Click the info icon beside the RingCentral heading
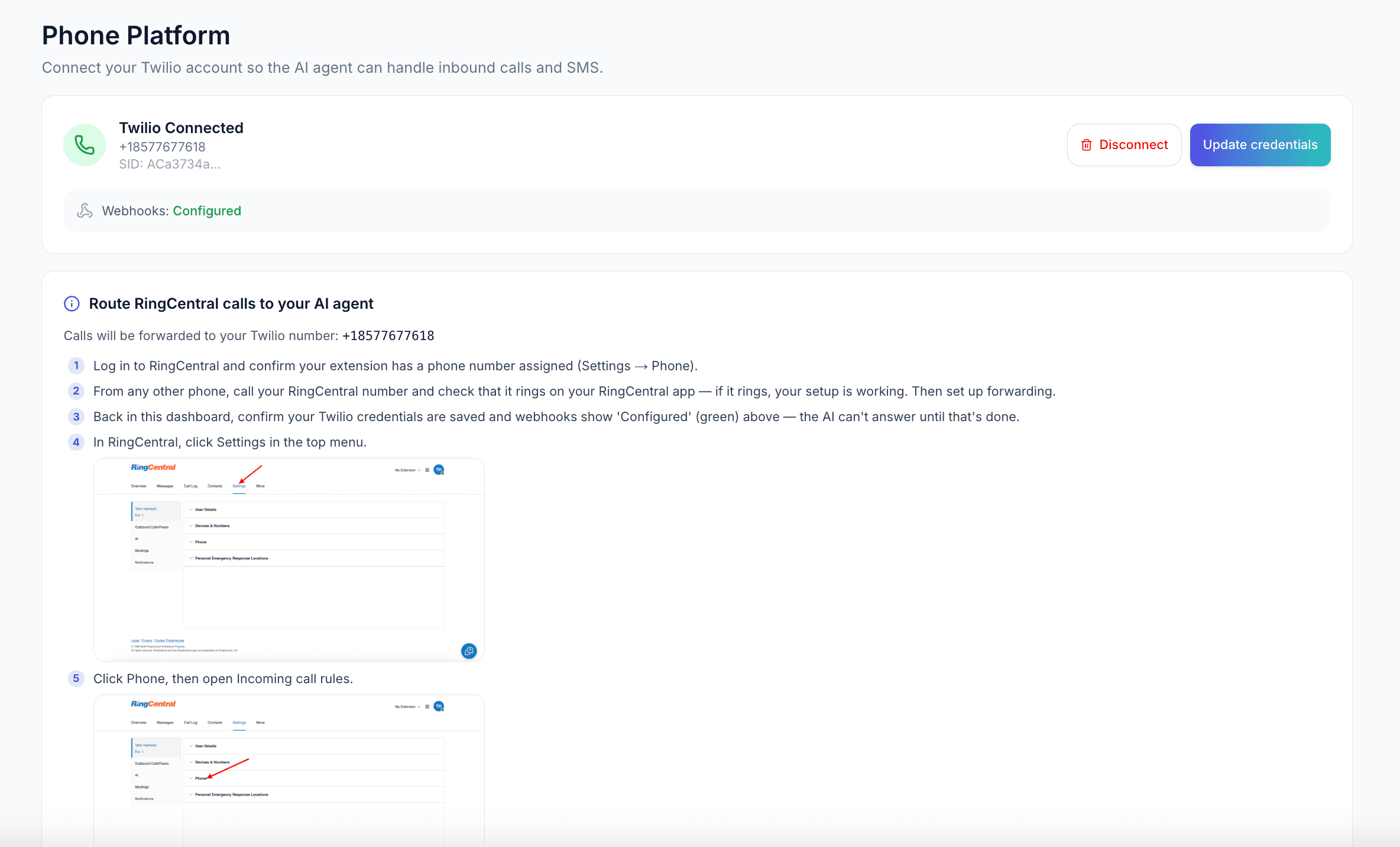Image resolution: width=1400 pixels, height=847 pixels. point(72,303)
